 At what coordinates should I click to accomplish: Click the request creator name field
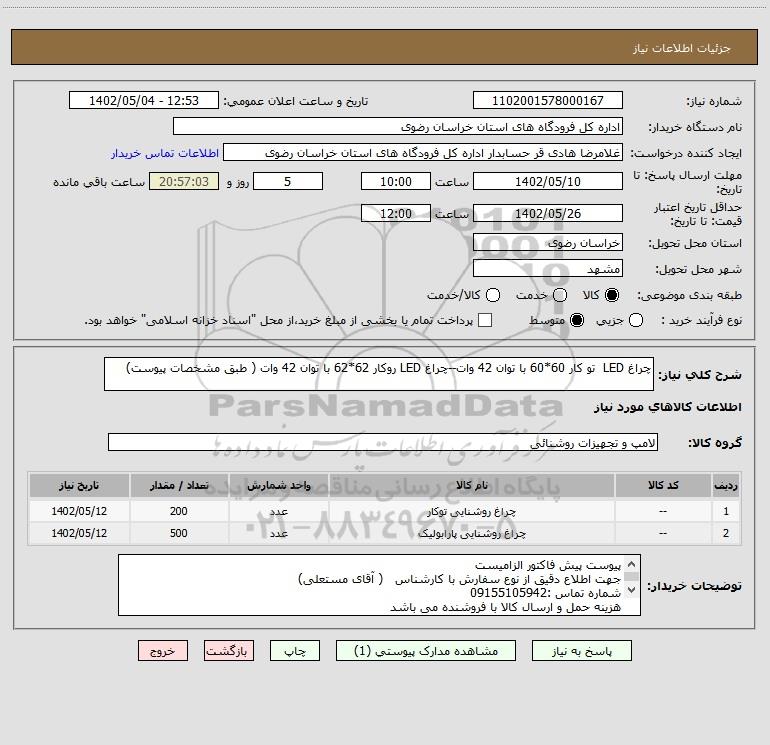pyautogui.click(x=423, y=153)
